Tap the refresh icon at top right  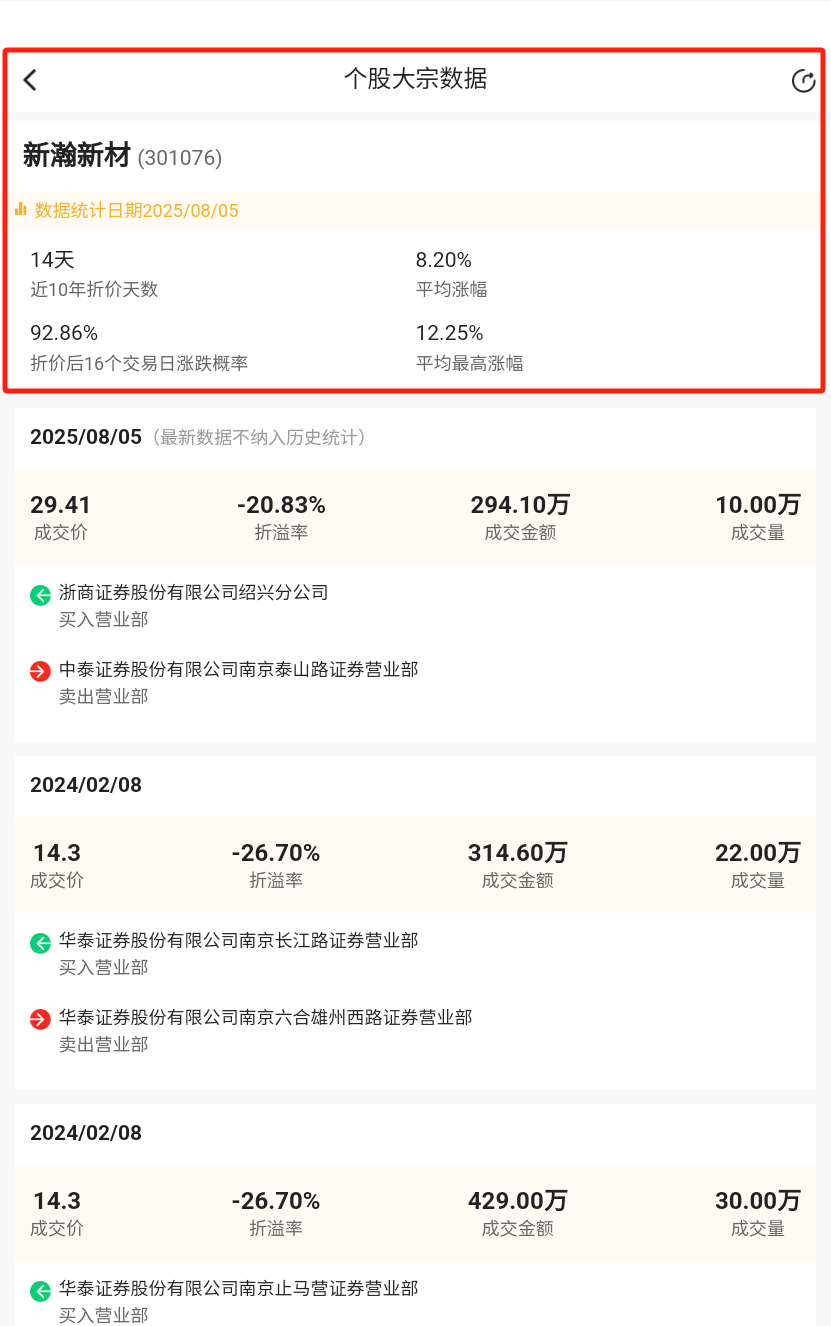point(803,81)
